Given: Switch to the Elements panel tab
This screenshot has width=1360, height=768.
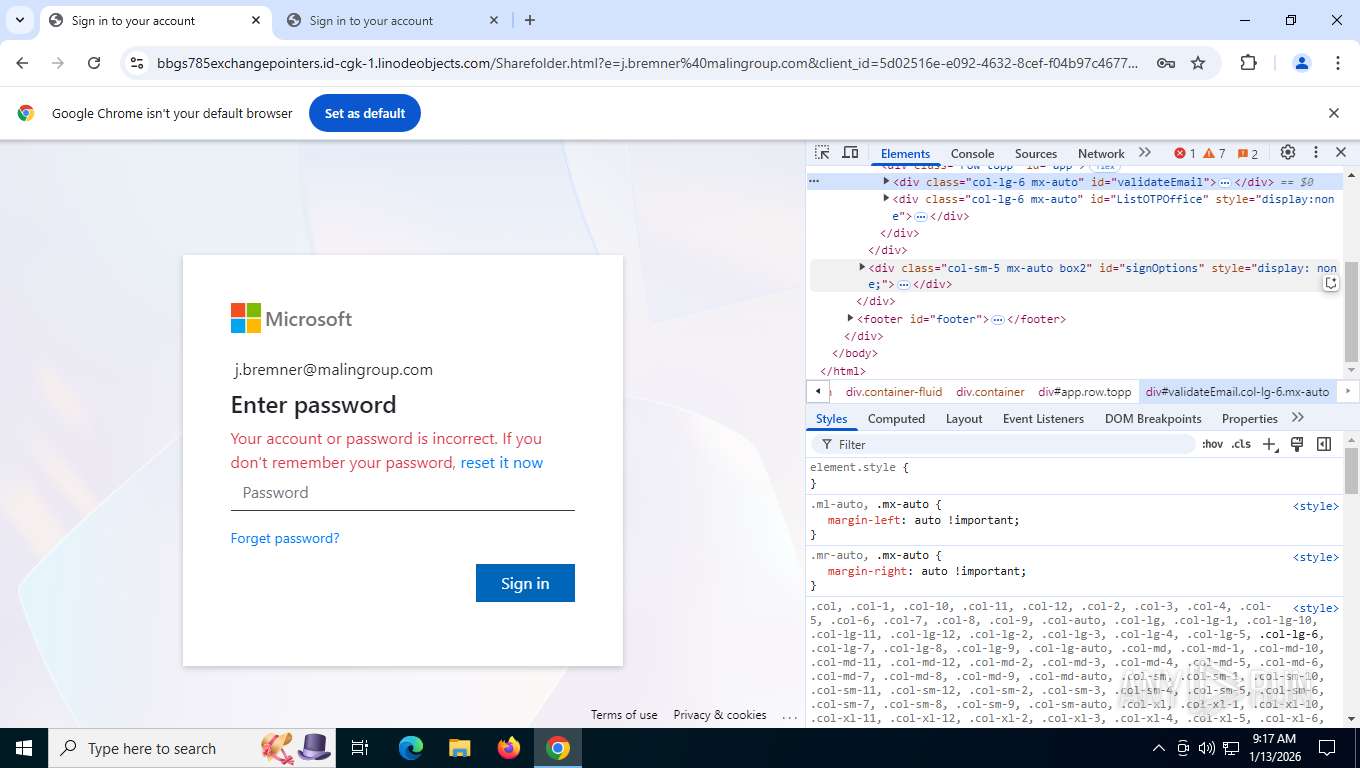Looking at the screenshot, I should (905, 154).
